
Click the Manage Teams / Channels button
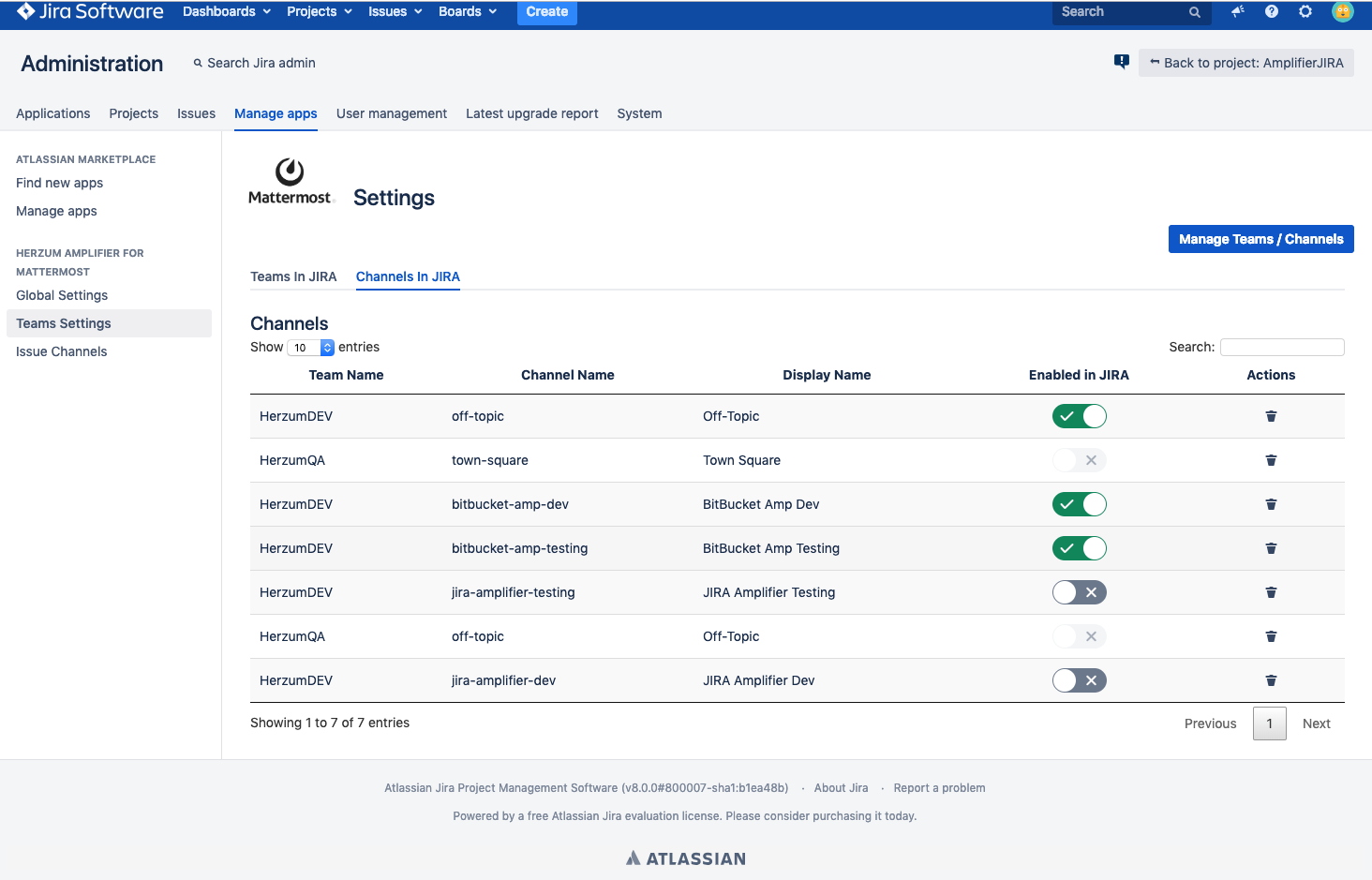pyautogui.click(x=1260, y=239)
